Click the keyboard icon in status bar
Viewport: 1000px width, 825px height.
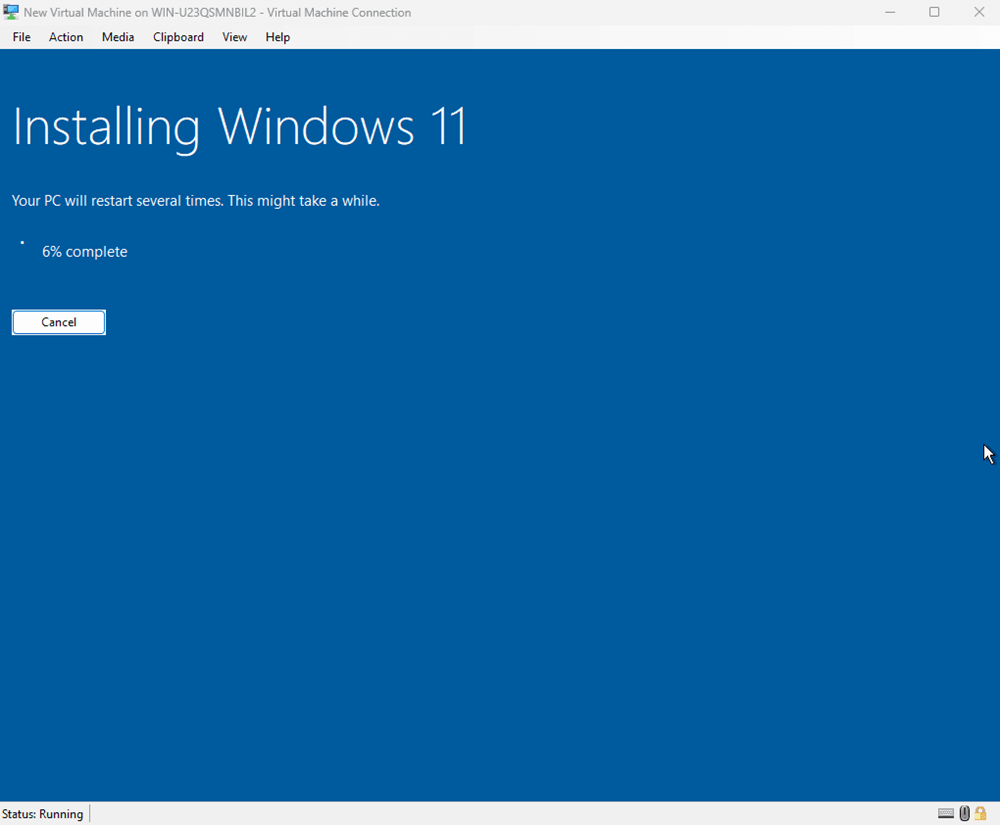click(945, 813)
